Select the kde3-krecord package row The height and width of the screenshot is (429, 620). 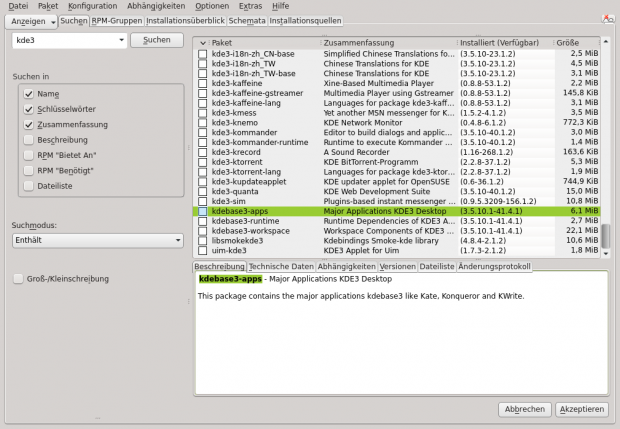pyautogui.click(x=397, y=152)
